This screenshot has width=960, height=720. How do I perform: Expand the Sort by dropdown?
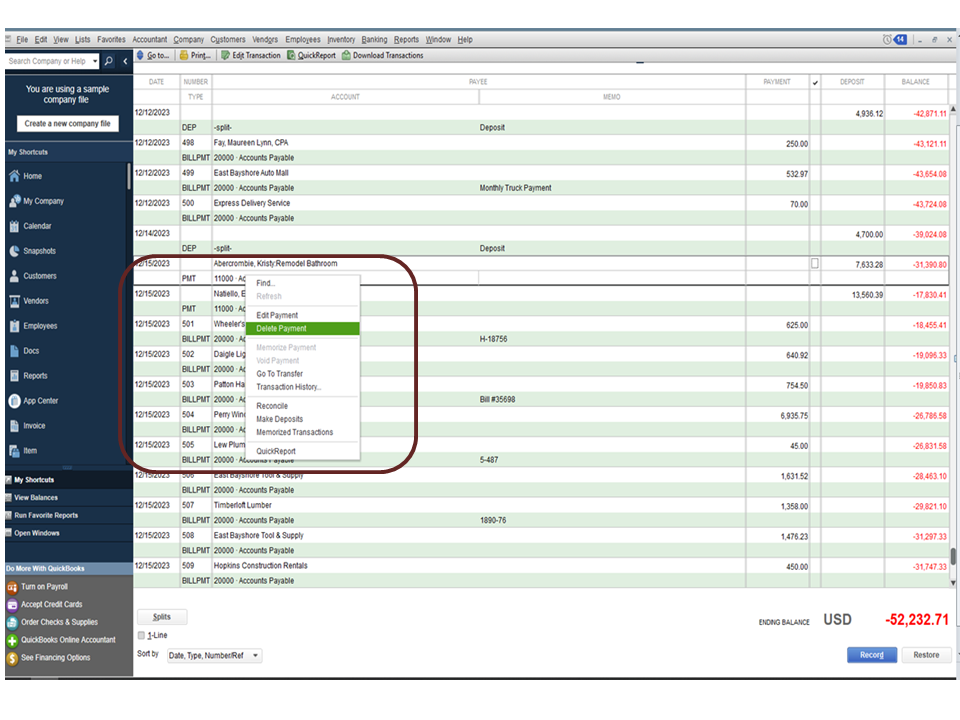(256, 656)
